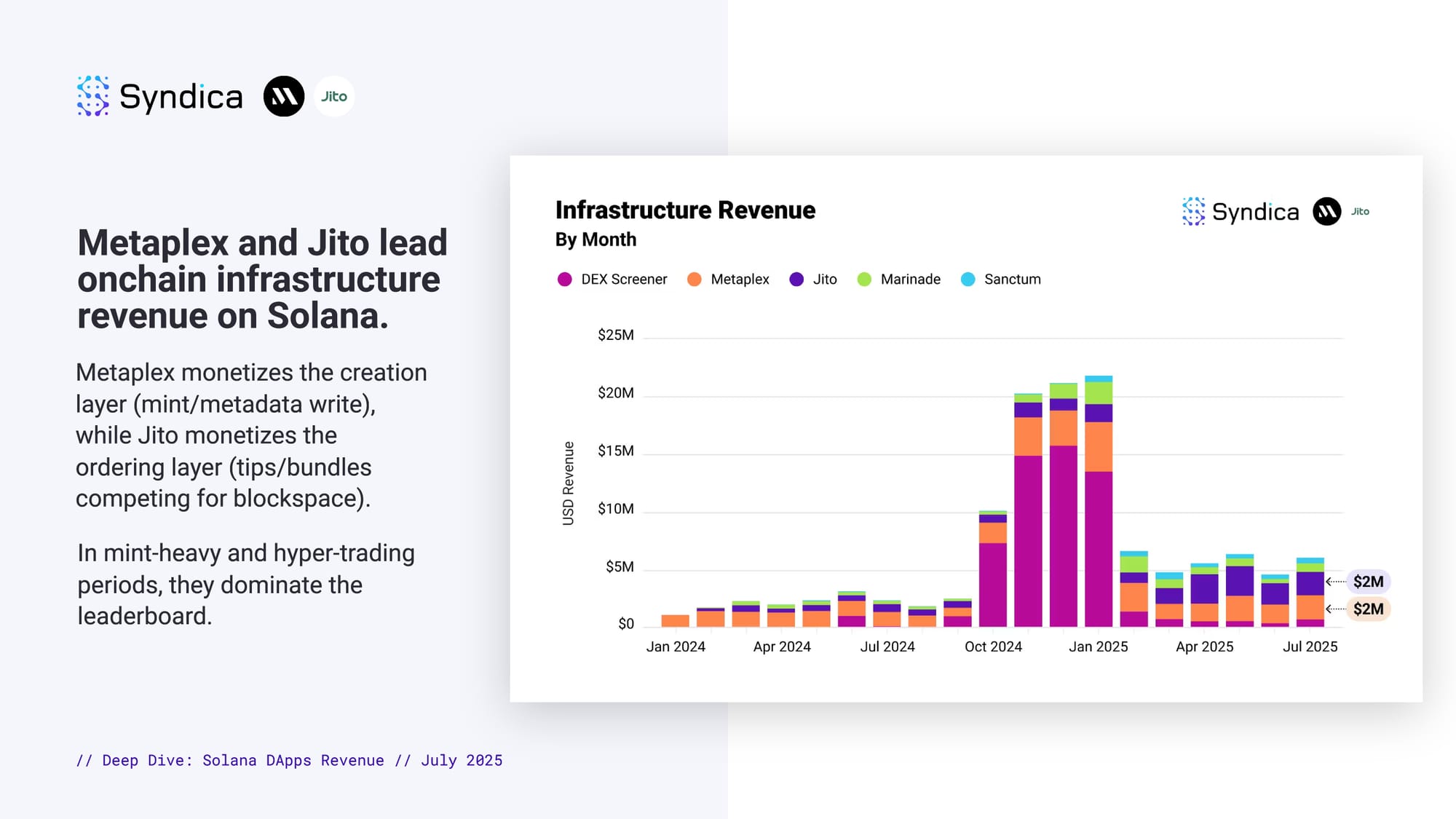This screenshot has height=819, width=1456.
Task: Click the paragraph starting In mint-heavy and hyper-trading
Action: 246,585
